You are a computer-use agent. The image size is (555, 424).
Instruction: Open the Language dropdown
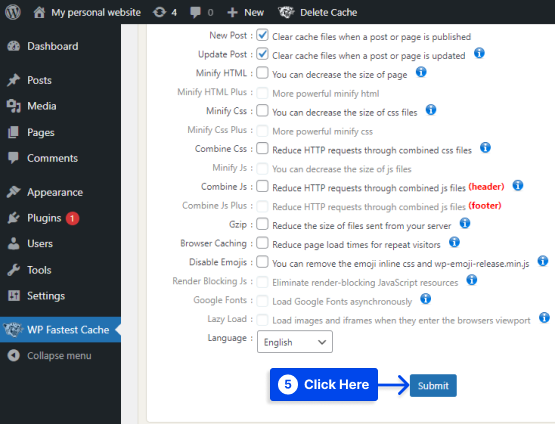295,342
